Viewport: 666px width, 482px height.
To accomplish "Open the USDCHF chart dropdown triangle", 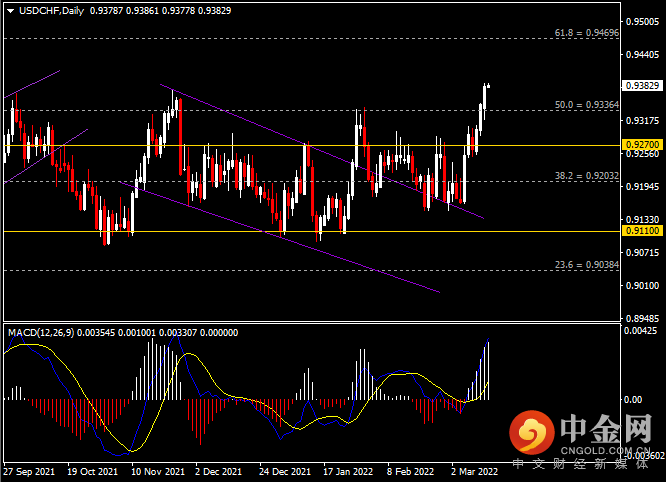I will pyautogui.click(x=11, y=11).
